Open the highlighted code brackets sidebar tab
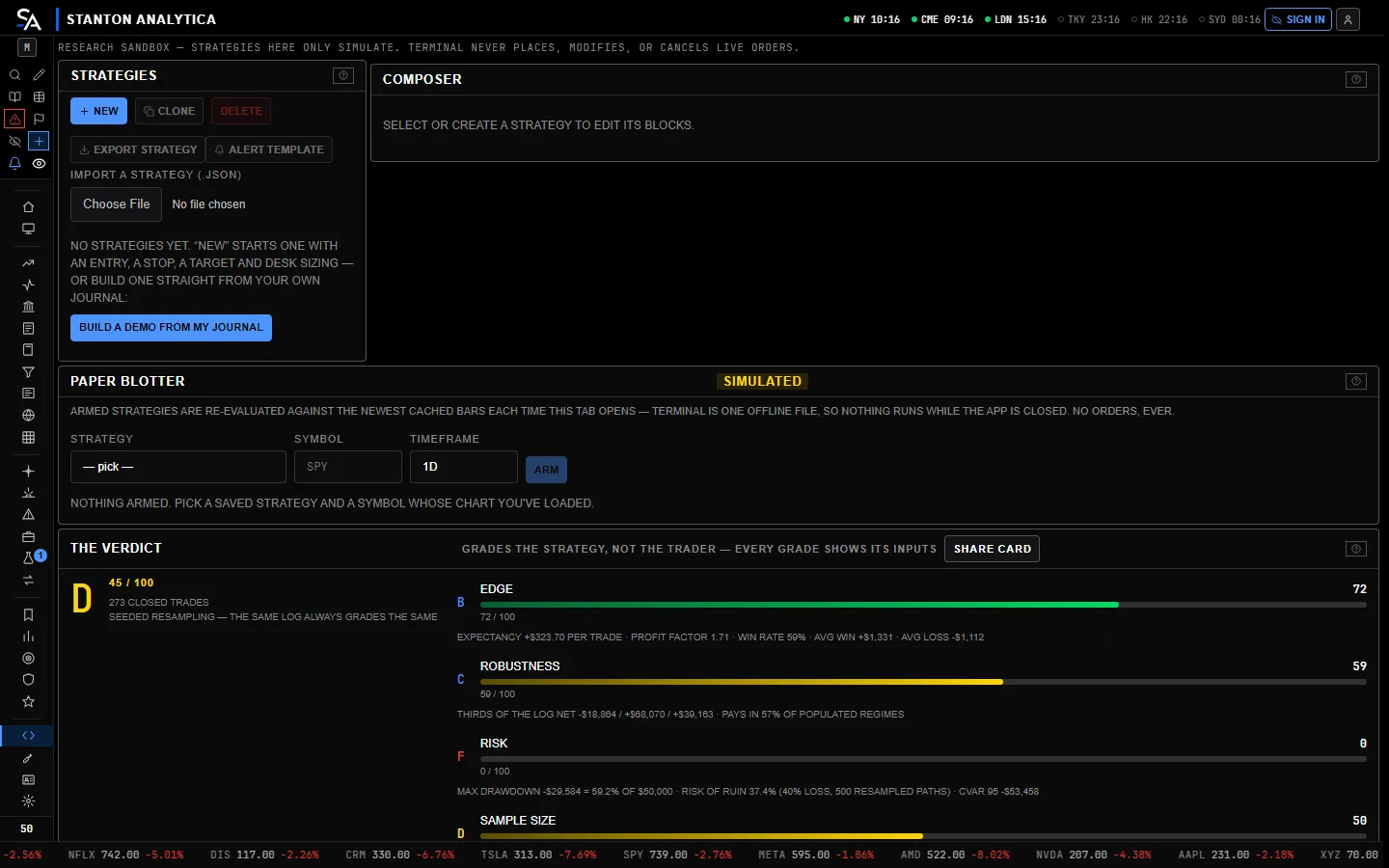This screenshot has height=868, width=1389. 28,736
